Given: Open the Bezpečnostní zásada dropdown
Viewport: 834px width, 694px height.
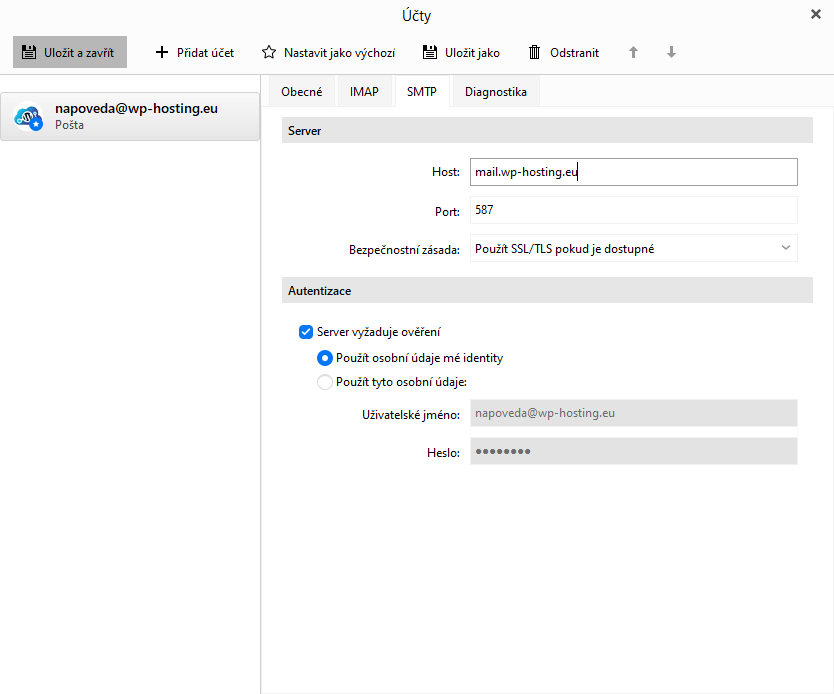Looking at the screenshot, I should 633,248.
